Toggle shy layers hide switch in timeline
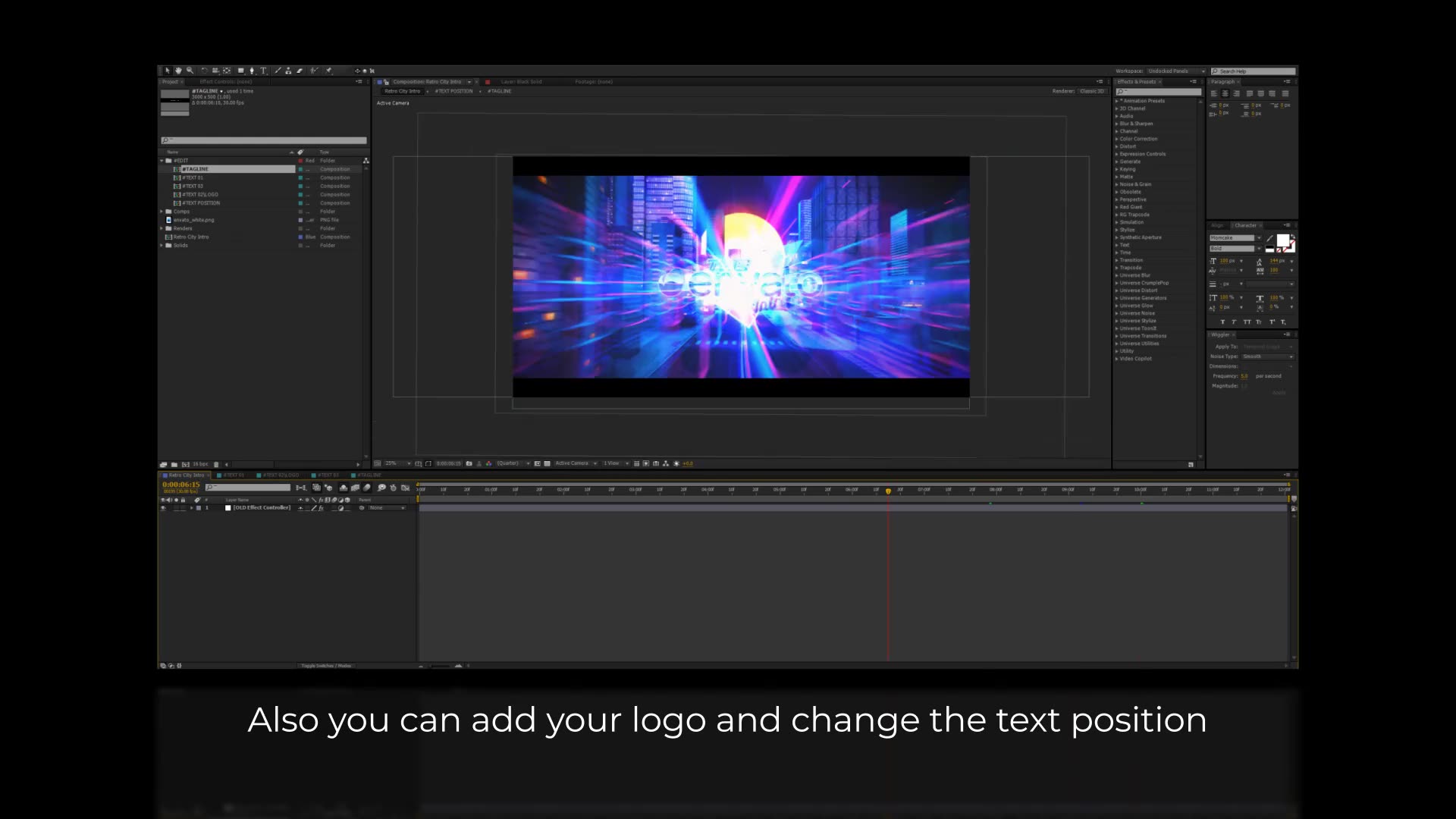This screenshot has height=819, width=1456. point(343,488)
